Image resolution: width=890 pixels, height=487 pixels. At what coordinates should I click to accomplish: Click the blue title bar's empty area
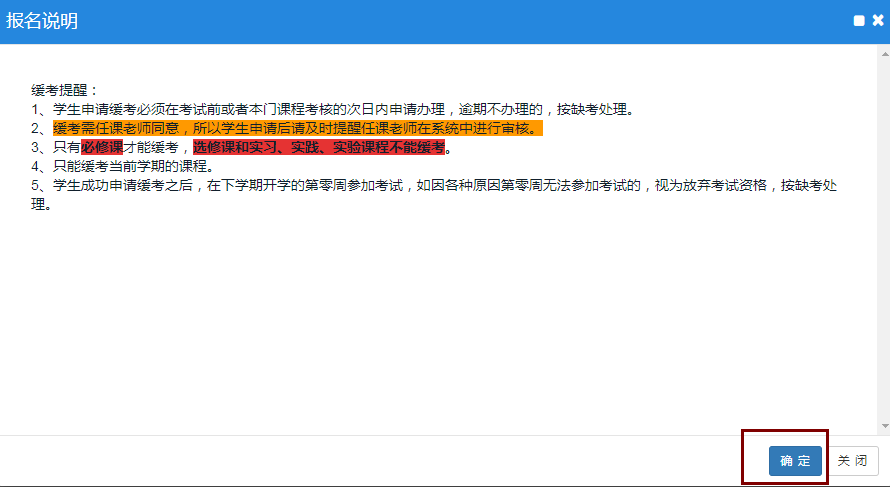(x=450, y=21)
